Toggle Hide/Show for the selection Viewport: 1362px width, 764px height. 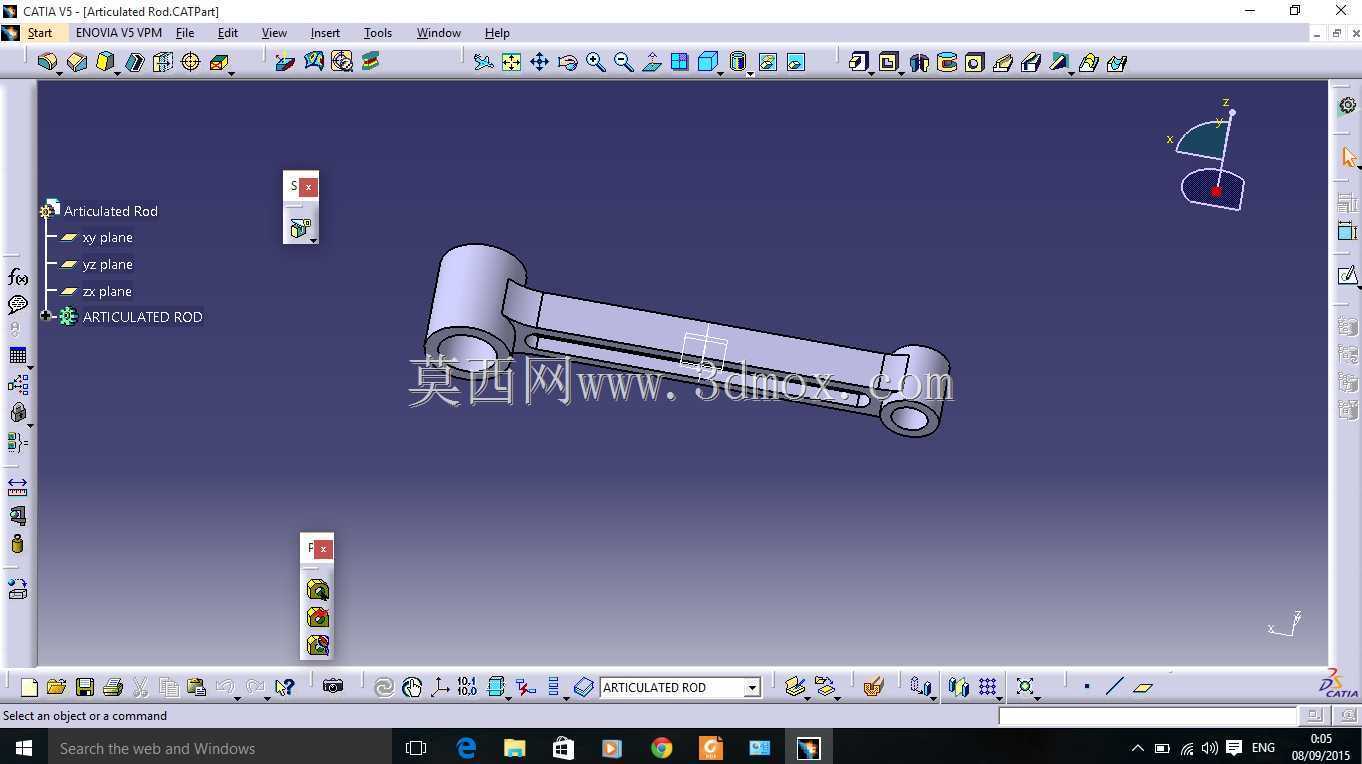click(767, 62)
